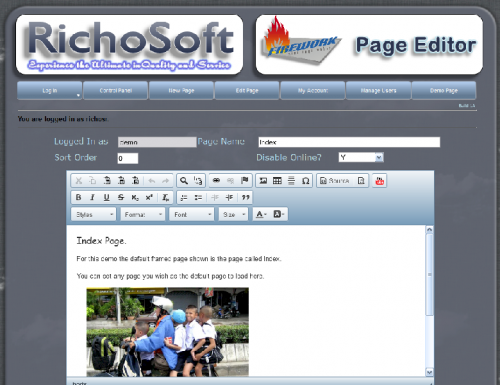Image resolution: width=500 pixels, height=385 pixels.
Task: Click the paragraph starting 'You can set'
Action: coord(170,276)
